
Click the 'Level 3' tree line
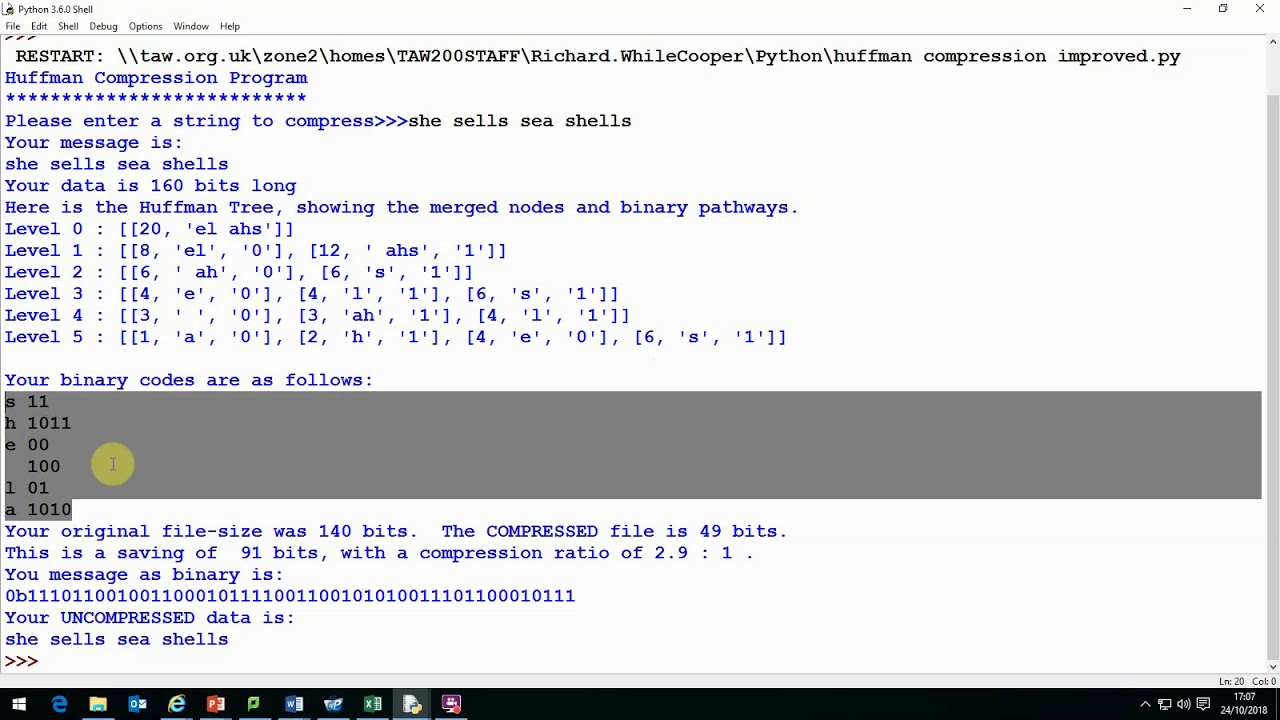312,294
